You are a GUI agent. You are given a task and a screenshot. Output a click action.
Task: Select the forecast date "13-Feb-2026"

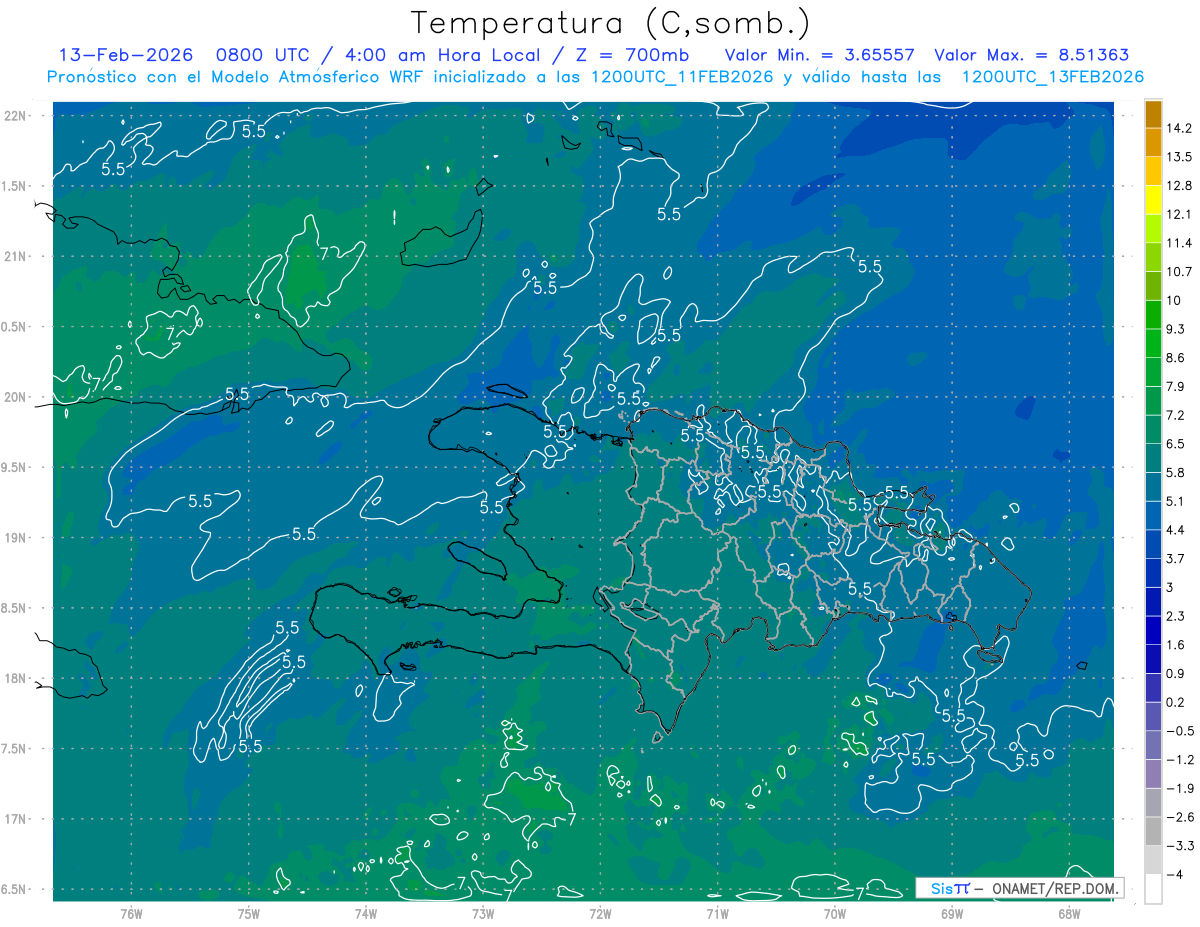click(x=126, y=55)
